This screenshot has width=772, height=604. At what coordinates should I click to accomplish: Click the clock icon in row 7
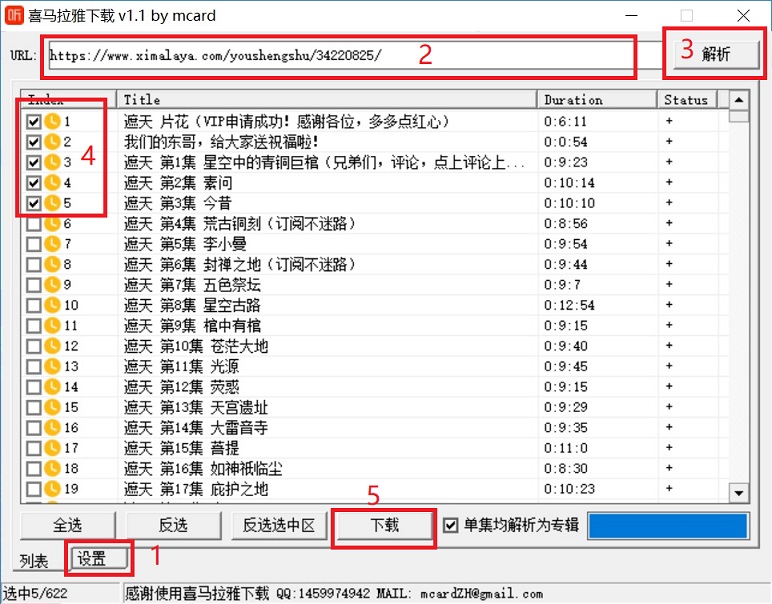(x=52, y=244)
